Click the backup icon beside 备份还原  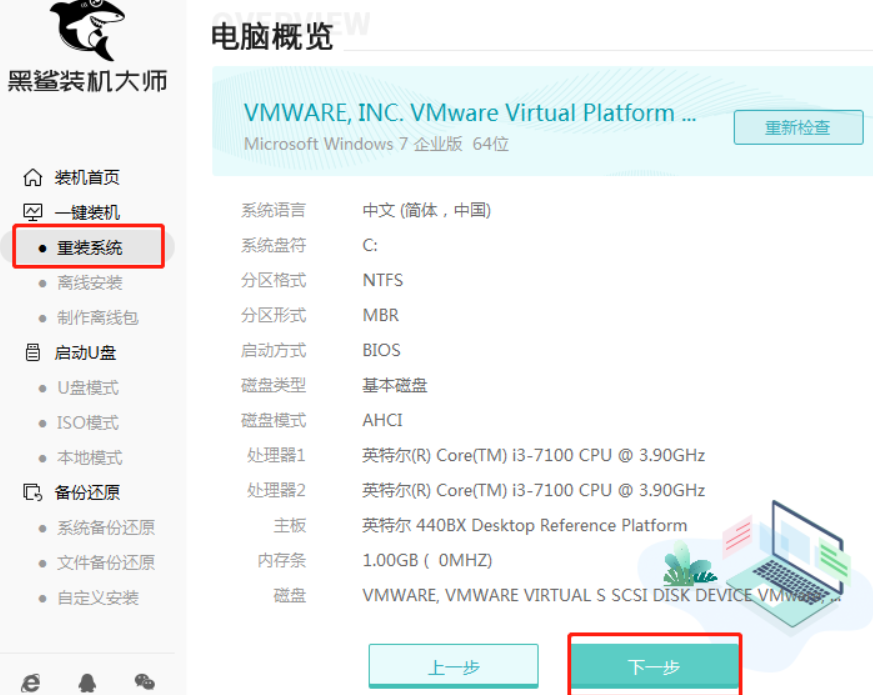pyautogui.click(x=32, y=493)
